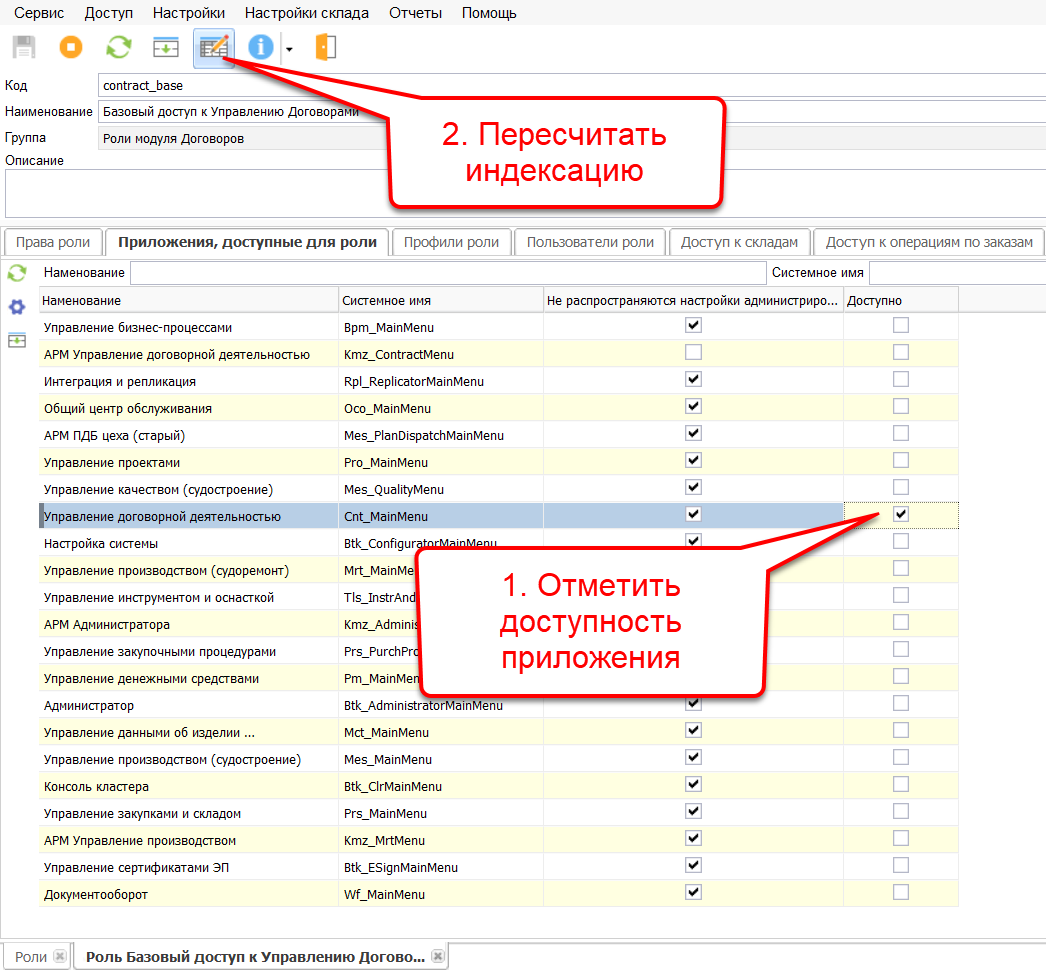Open the Настройки склада menu
1046x970 pixels.
307,13
